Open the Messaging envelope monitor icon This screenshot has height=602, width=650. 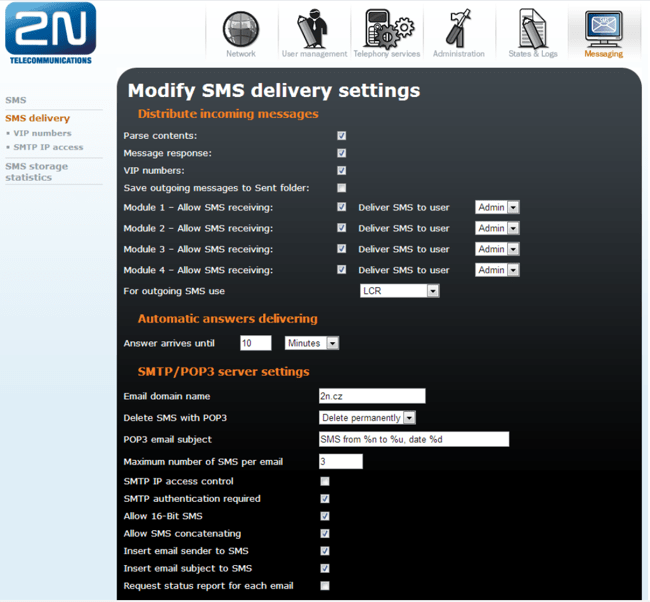604,28
